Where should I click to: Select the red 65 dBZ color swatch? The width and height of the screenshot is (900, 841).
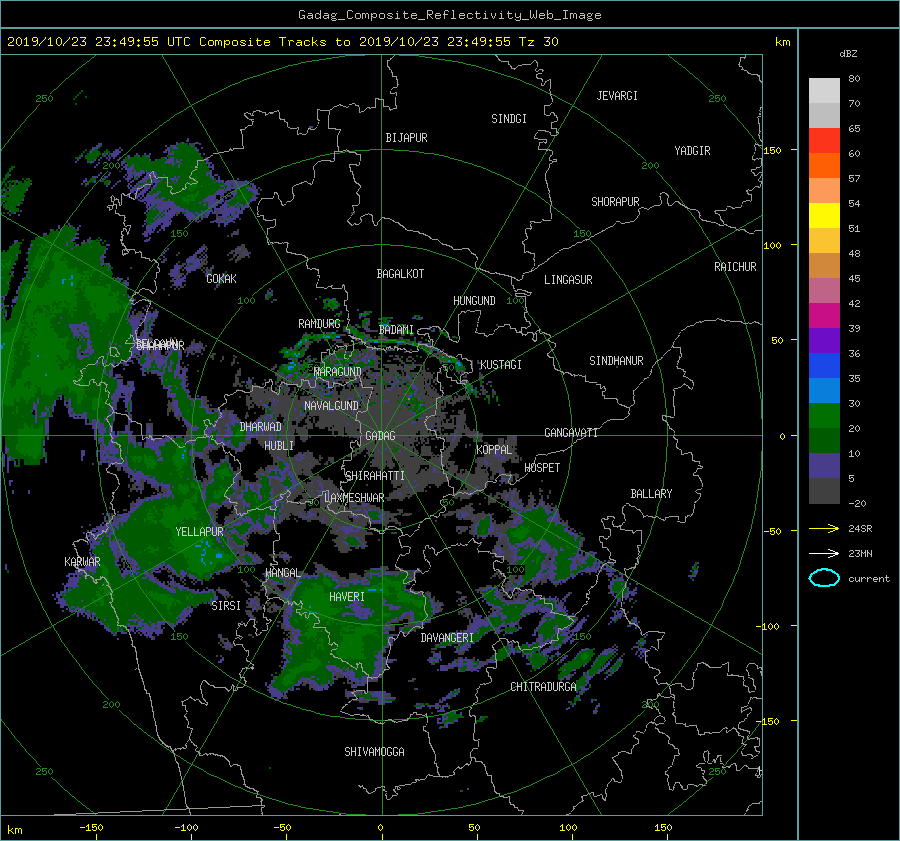point(824,140)
